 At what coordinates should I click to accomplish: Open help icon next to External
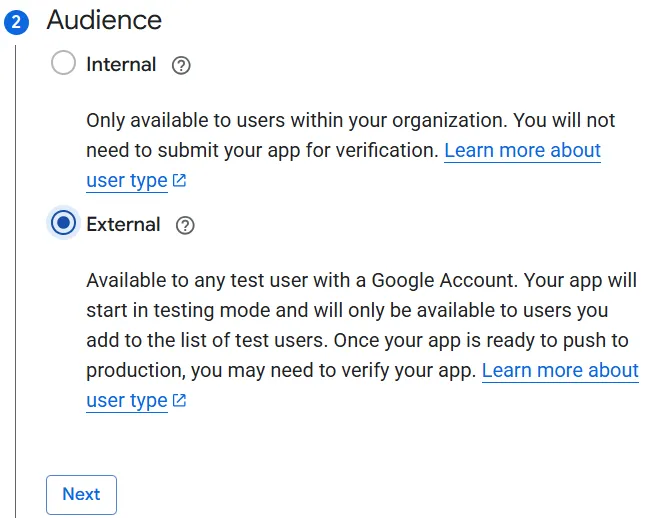(185, 225)
